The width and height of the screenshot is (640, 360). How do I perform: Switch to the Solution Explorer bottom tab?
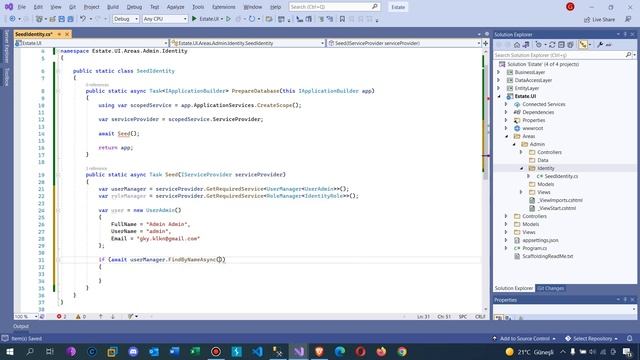pos(514,288)
